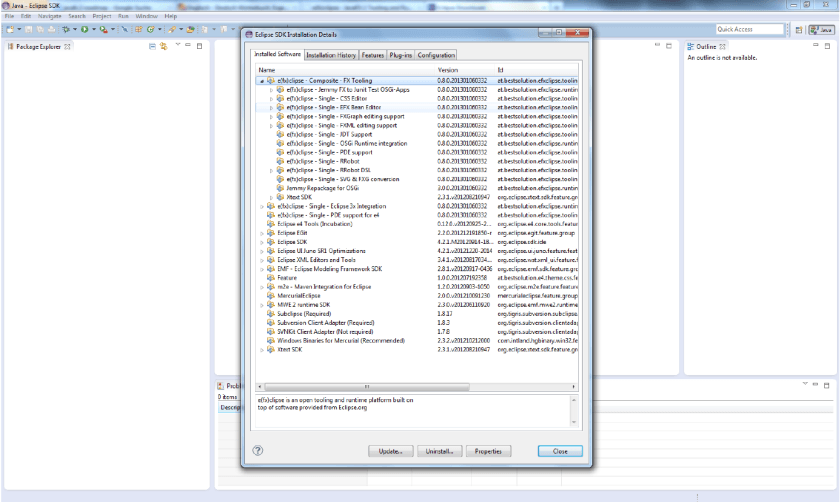This screenshot has width=840, height=502.
Task: Sort by the Name column header
Action: [345, 70]
